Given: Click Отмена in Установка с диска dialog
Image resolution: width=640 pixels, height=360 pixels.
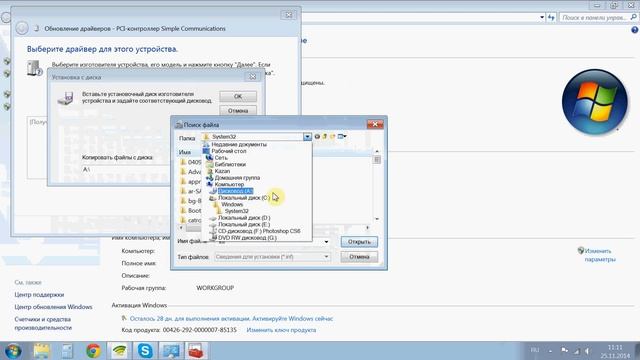Looking at the screenshot, I should click(238, 111).
